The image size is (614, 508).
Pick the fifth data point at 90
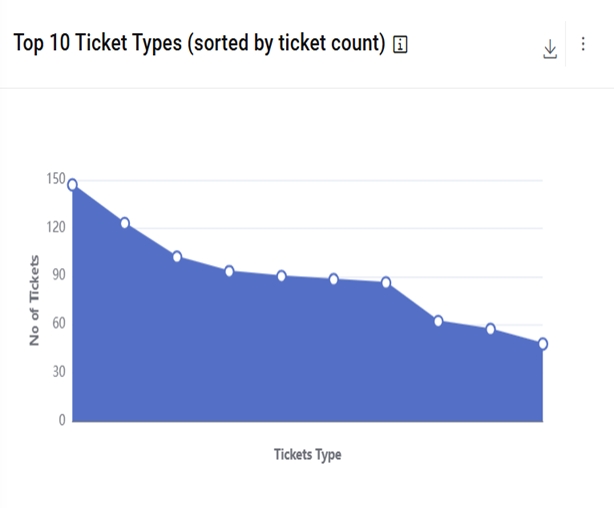coord(282,276)
